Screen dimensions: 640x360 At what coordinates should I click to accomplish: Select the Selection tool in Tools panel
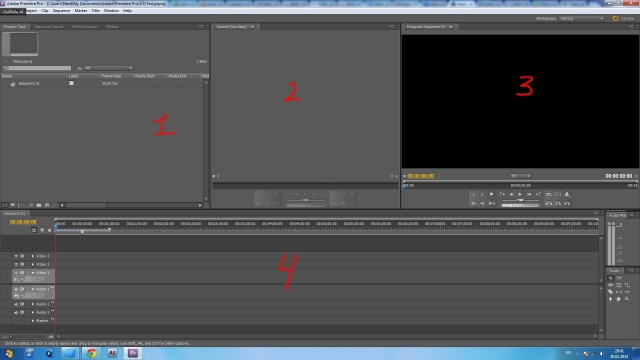click(x=611, y=278)
